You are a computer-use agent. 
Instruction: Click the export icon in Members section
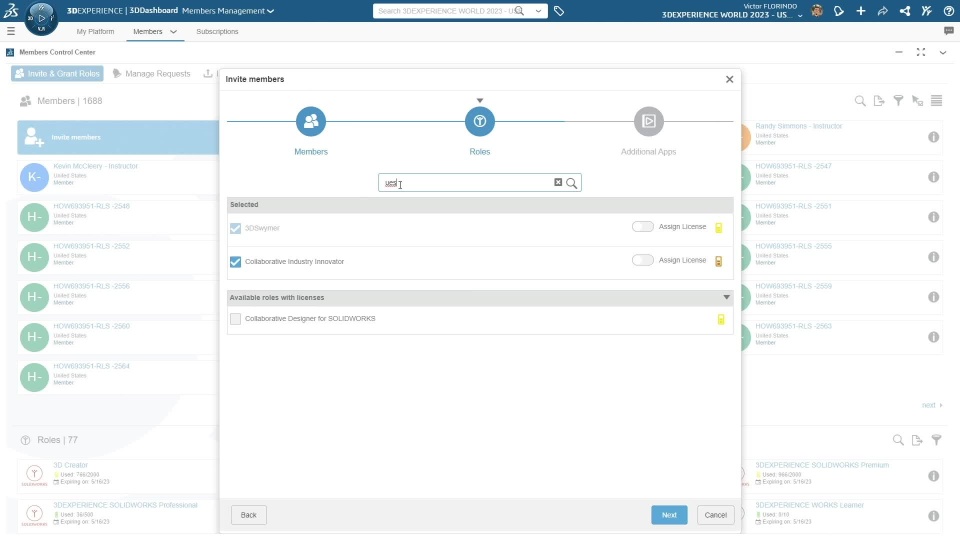(879, 101)
